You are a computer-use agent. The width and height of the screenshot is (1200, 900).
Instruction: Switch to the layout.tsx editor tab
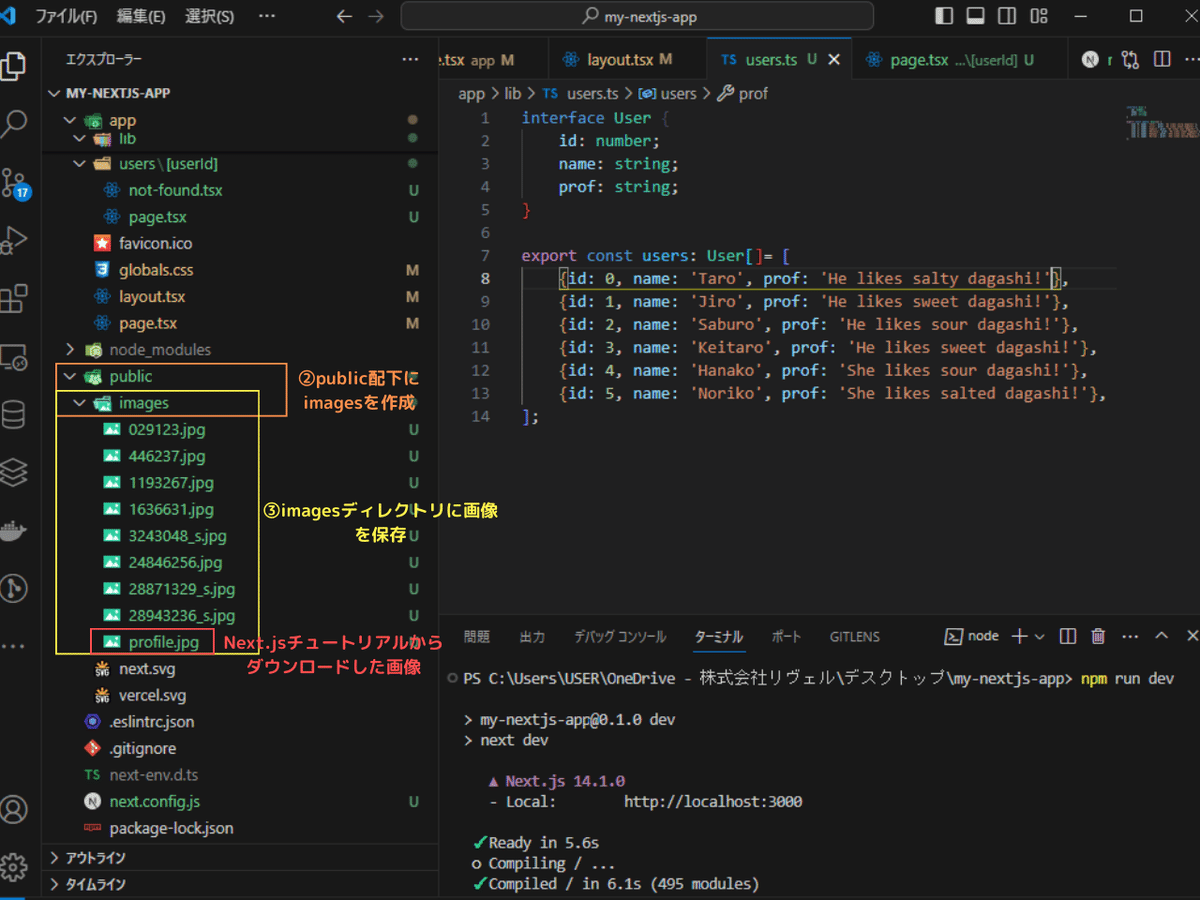coord(628,60)
